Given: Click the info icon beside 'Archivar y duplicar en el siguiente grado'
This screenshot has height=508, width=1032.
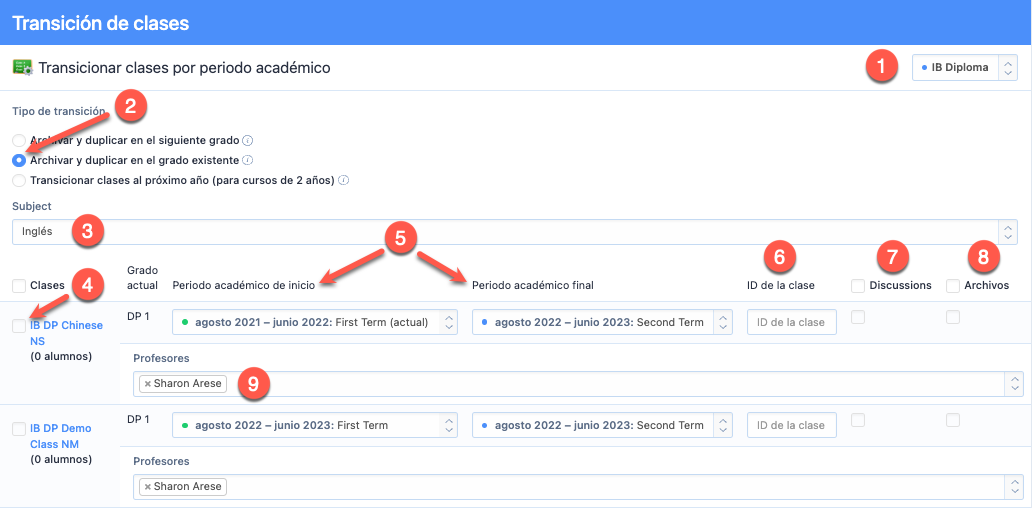Looking at the screenshot, I should tap(247, 141).
